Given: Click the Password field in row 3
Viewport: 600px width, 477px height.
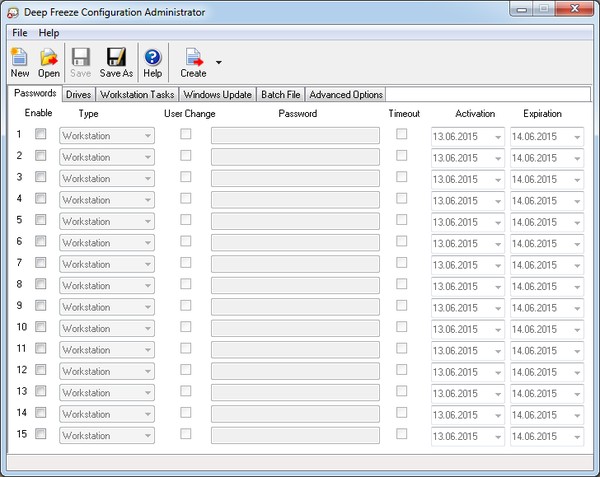Looking at the screenshot, I should point(295,178).
